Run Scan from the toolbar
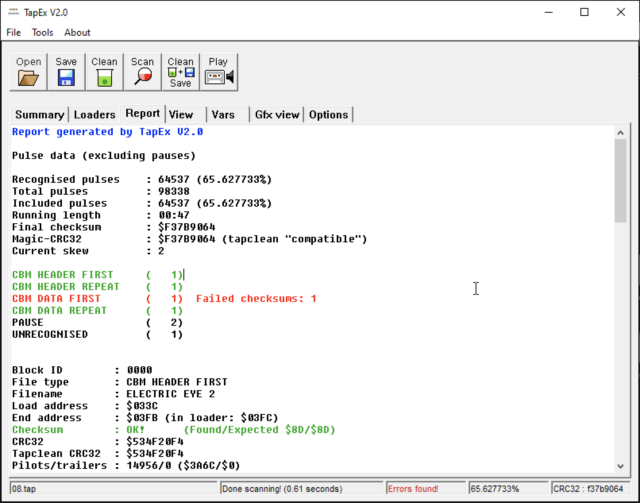 pyautogui.click(x=142, y=71)
